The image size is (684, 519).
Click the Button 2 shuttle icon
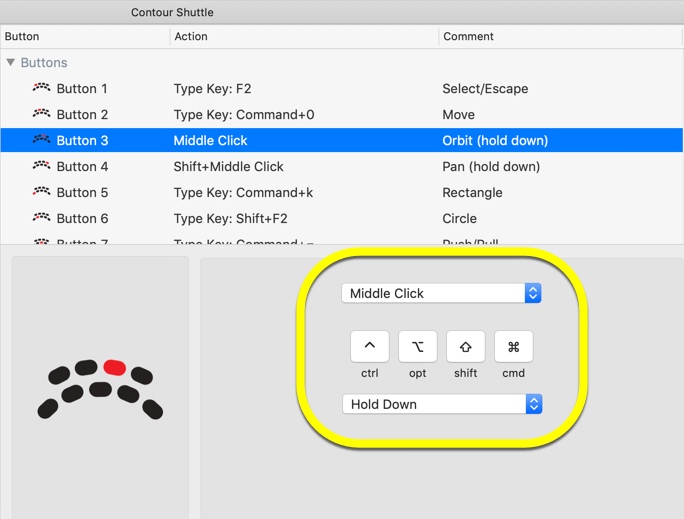click(x=41, y=113)
